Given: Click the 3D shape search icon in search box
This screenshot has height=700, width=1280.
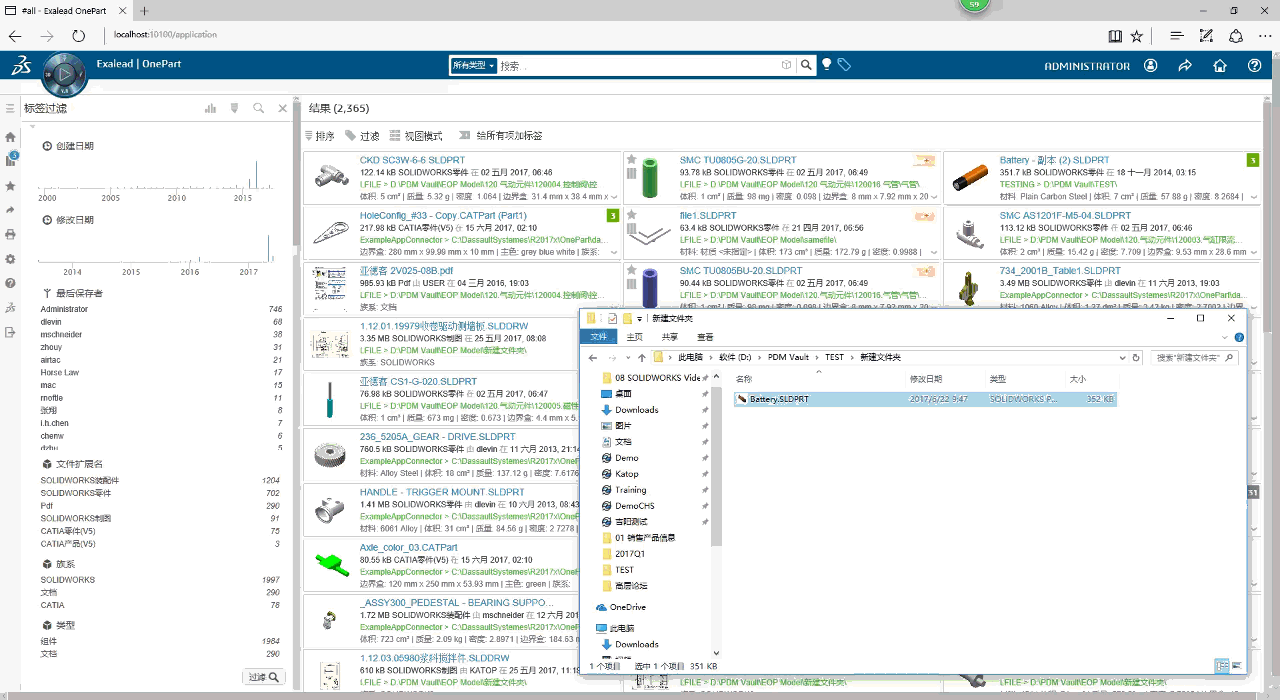Looking at the screenshot, I should click(787, 65).
